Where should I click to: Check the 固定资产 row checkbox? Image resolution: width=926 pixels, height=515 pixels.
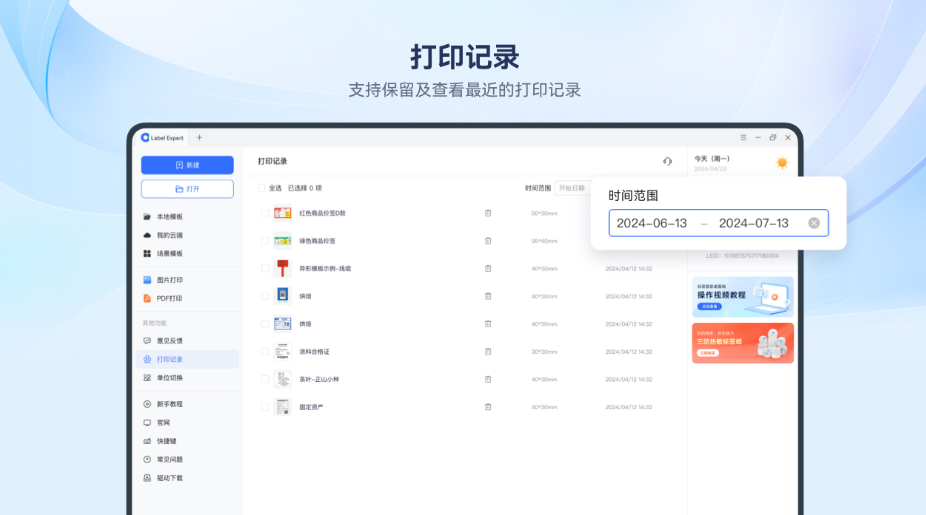[265, 407]
